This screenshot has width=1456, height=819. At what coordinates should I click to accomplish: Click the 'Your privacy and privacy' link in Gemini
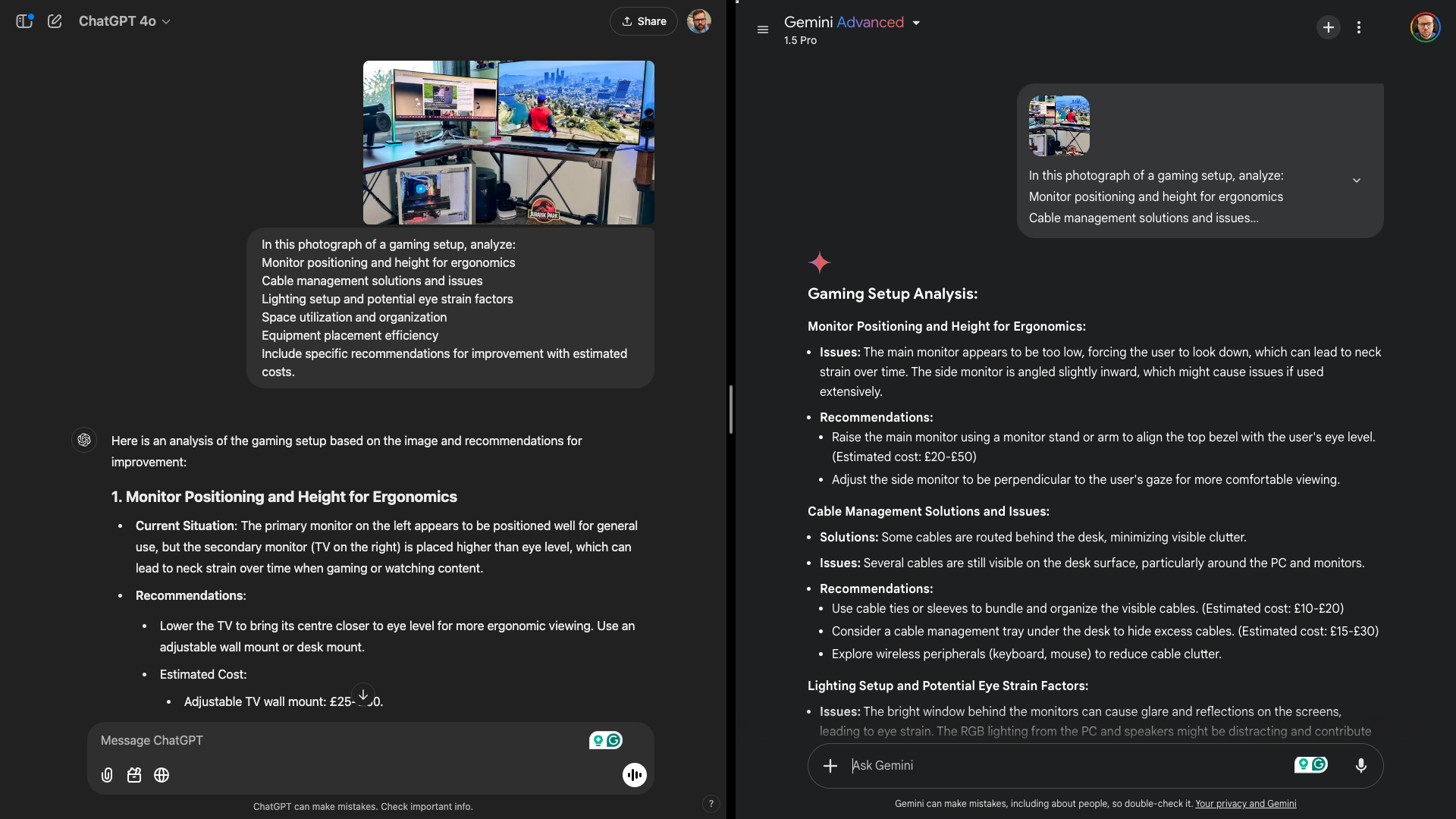pyautogui.click(x=1246, y=803)
